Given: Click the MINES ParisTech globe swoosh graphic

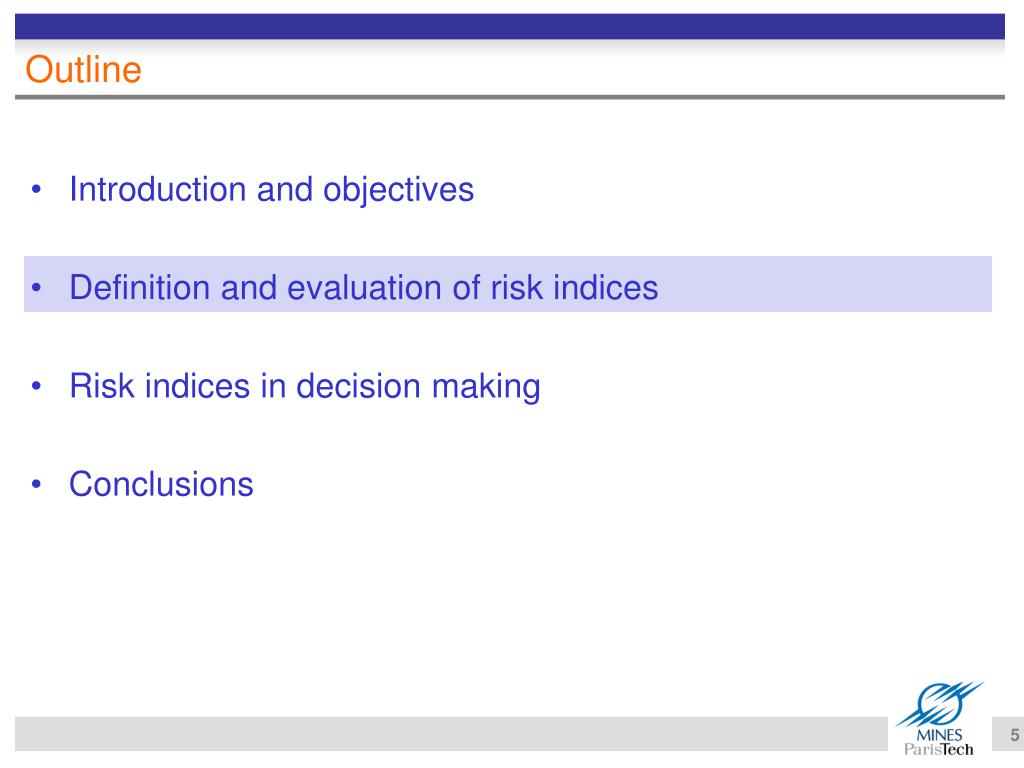Looking at the screenshot, I should tap(940, 705).
